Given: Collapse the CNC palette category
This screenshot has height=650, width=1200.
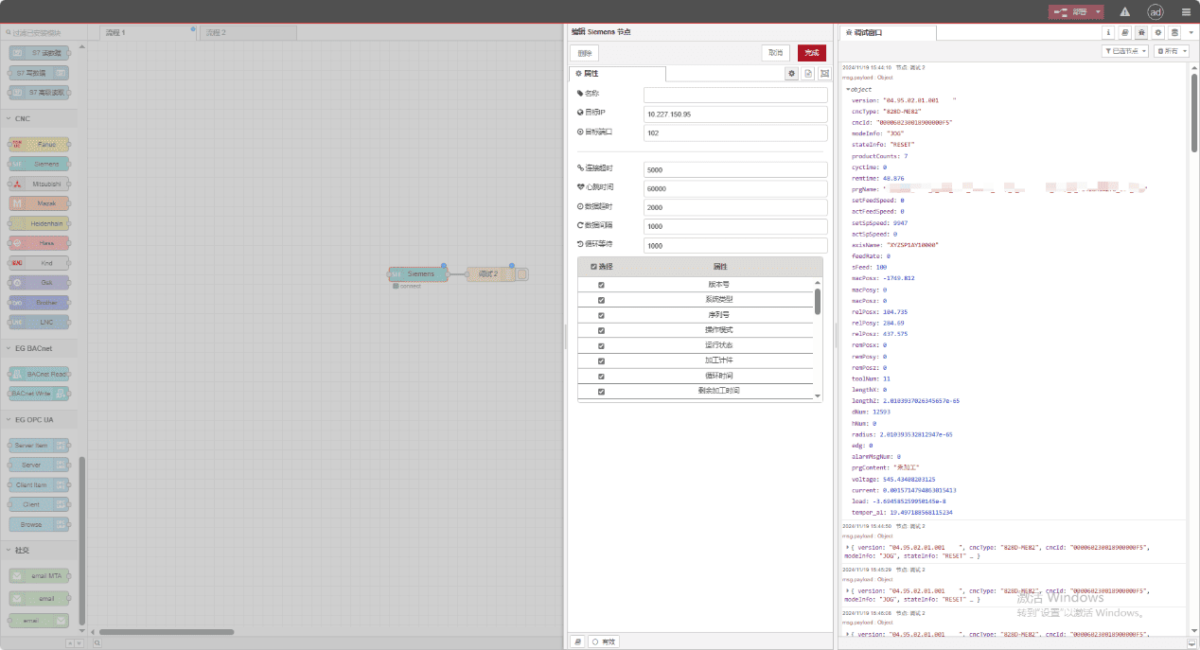Looking at the screenshot, I should coord(40,119).
